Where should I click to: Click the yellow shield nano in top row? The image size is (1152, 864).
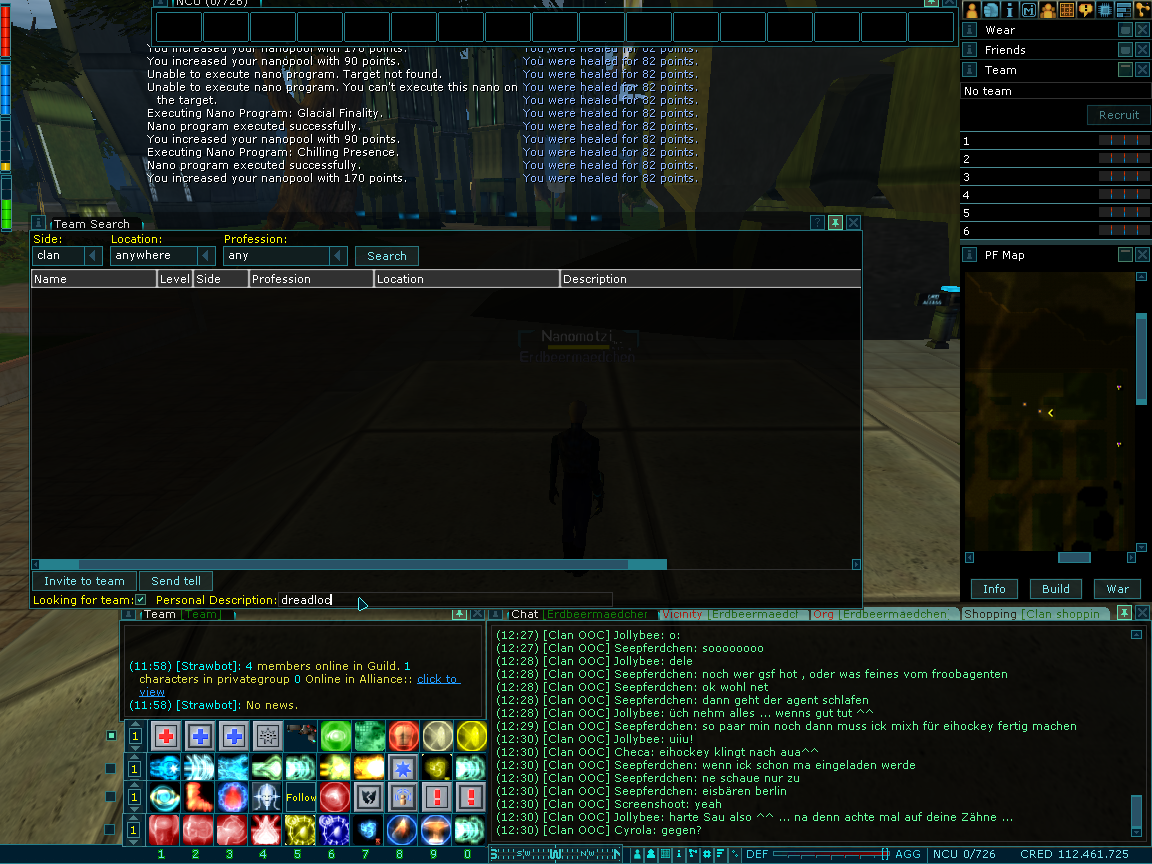[471, 735]
